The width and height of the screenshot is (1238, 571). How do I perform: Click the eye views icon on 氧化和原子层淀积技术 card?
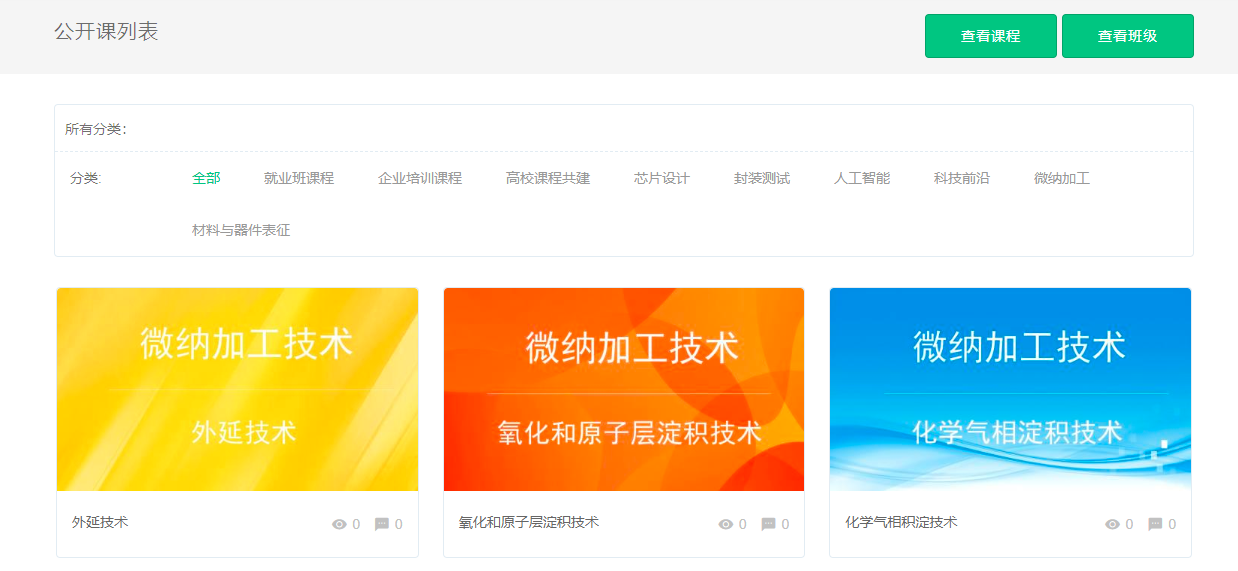(726, 524)
